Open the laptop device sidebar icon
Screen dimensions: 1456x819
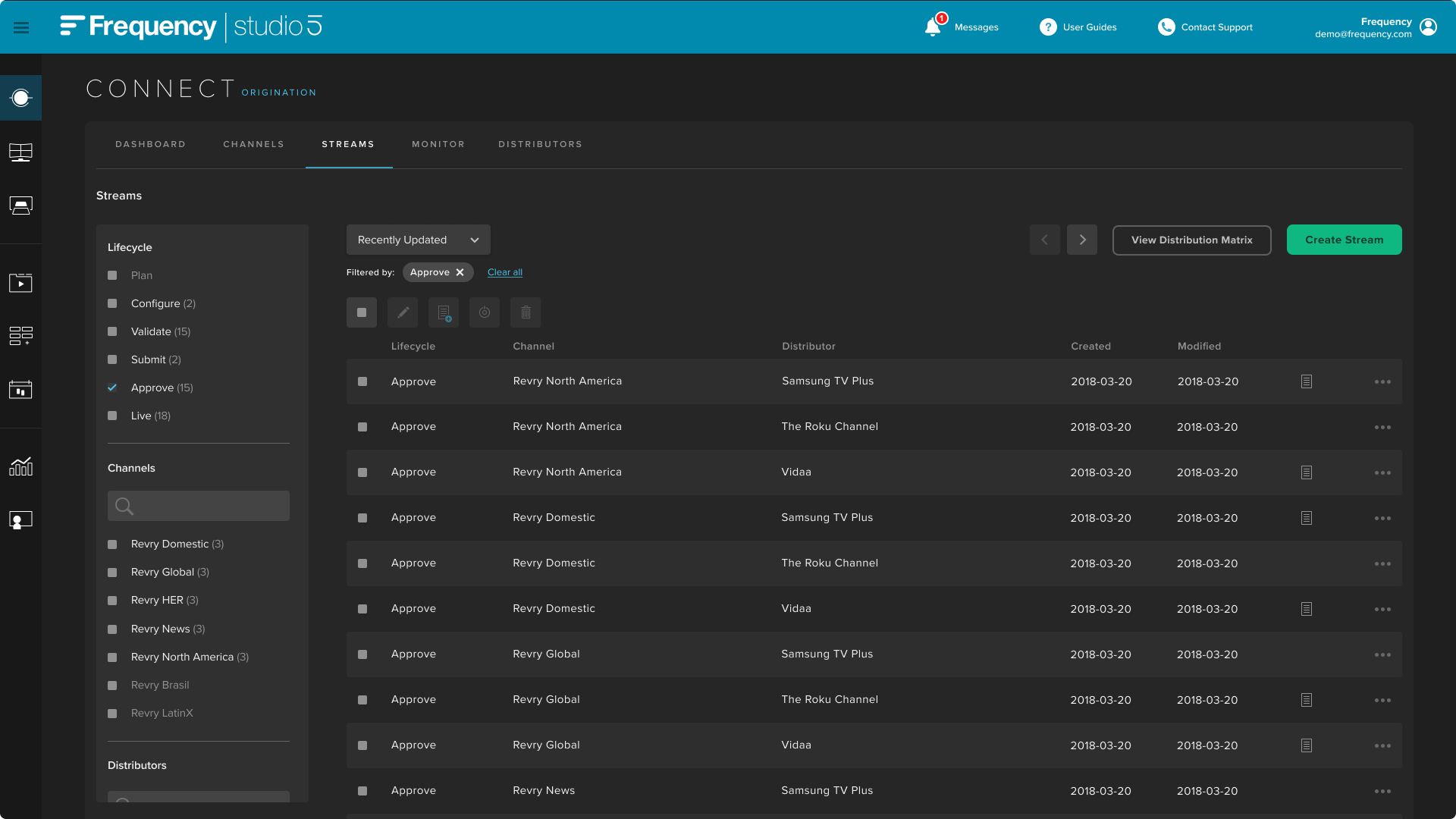[x=20, y=206]
